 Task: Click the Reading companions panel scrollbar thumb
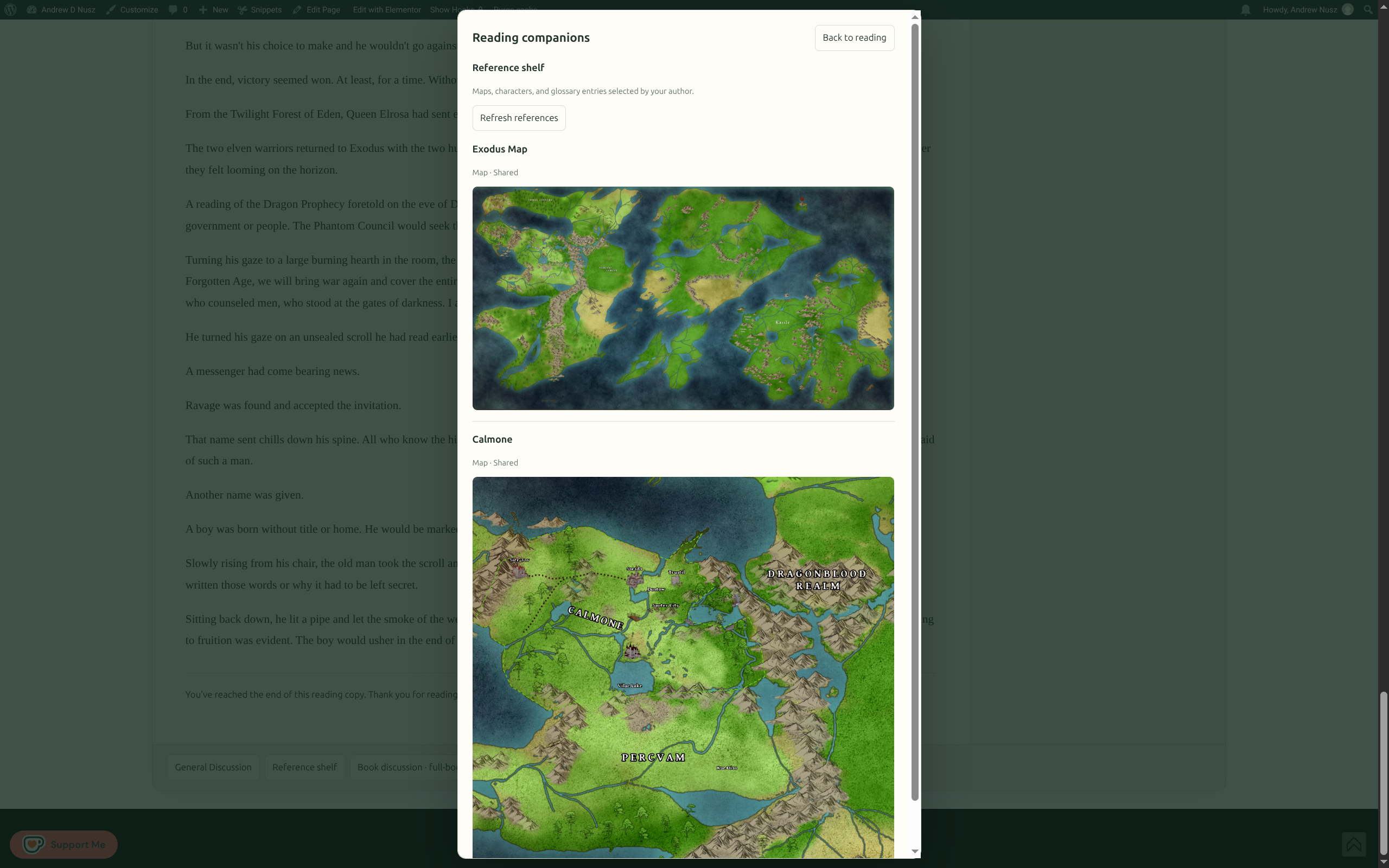915,412
